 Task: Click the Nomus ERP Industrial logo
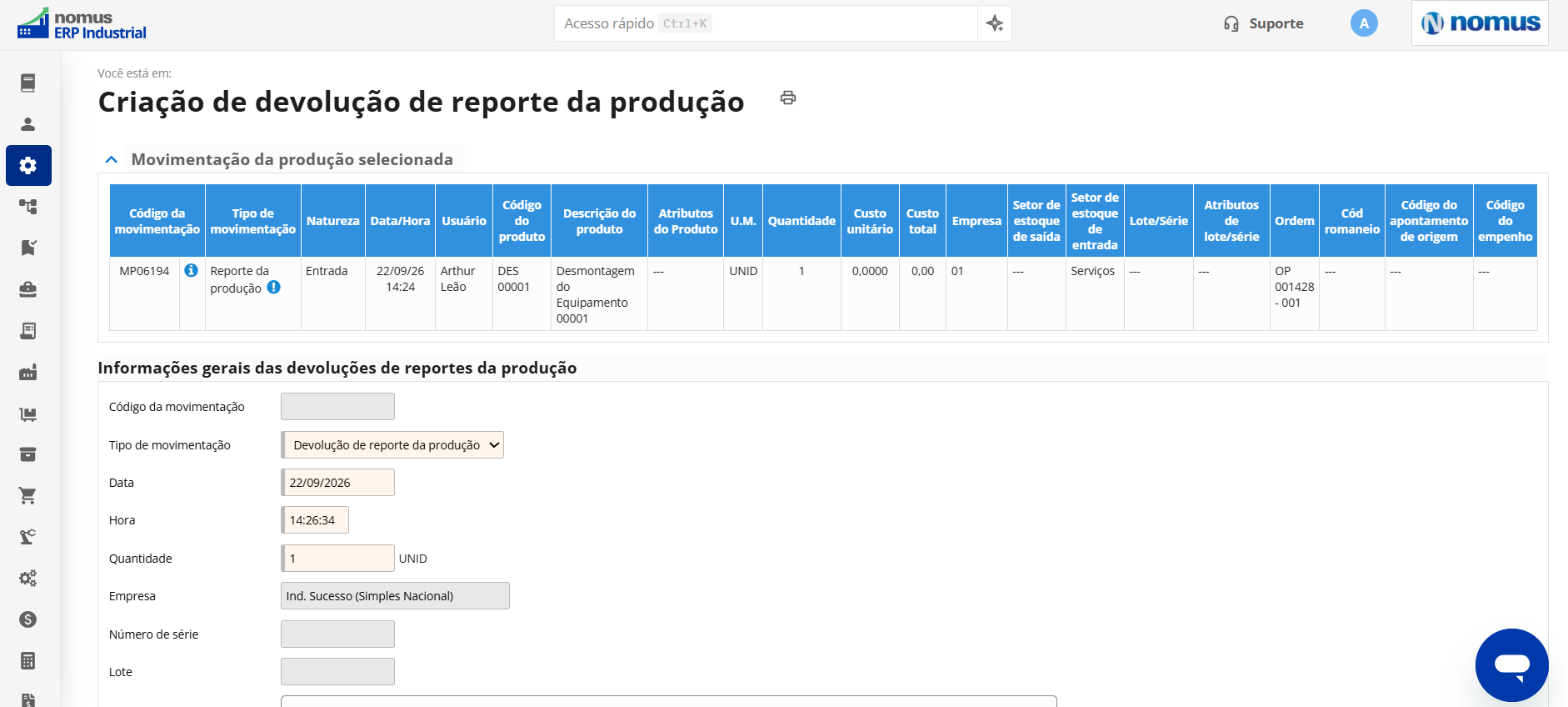point(81,24)
